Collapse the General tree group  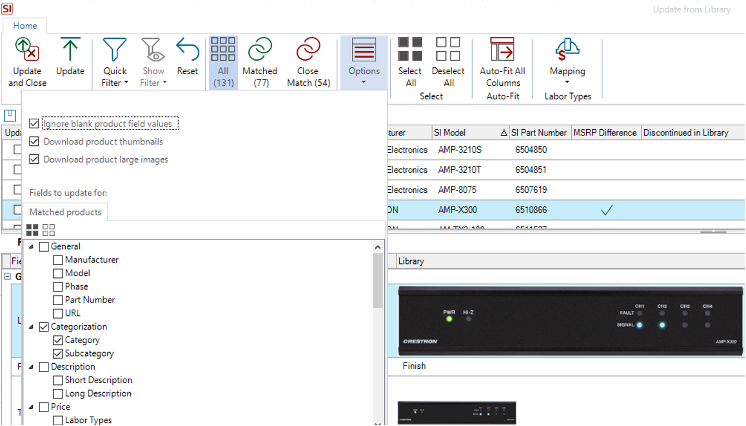pyautogui.click(x=30, y=247)
